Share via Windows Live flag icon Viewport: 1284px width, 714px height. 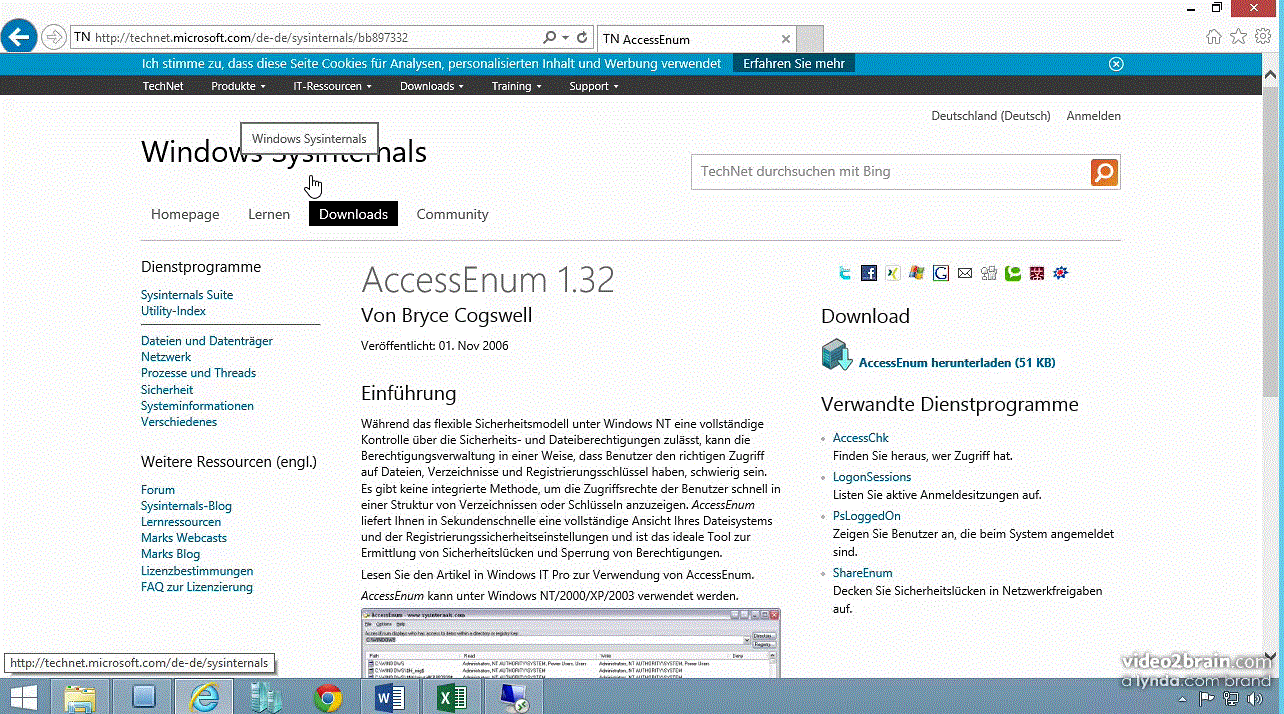[917, 273]
